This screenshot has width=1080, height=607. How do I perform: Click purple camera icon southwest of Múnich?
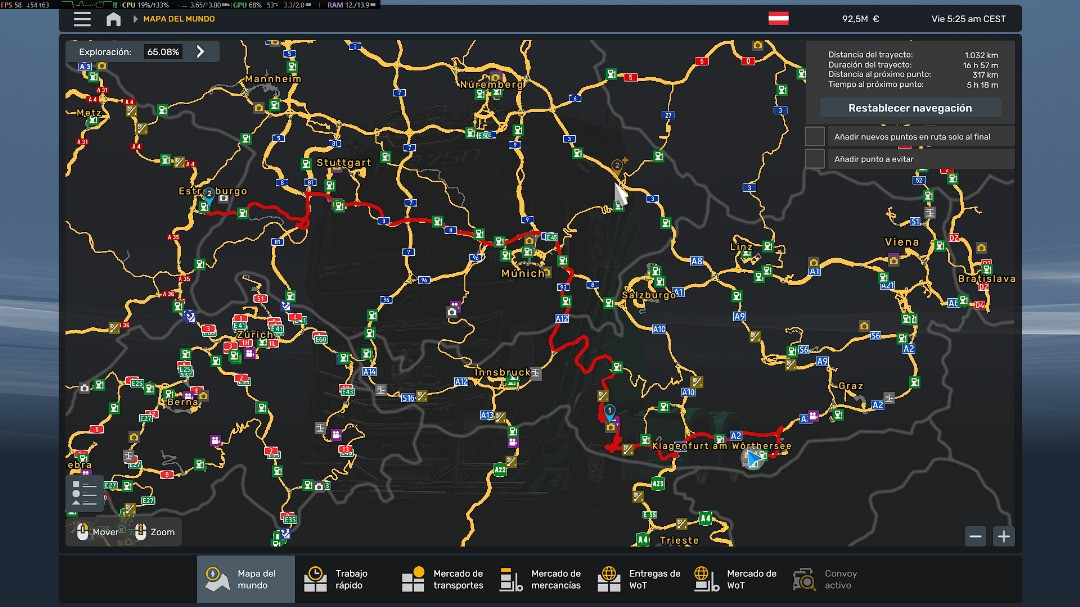(x=454, y=305)
